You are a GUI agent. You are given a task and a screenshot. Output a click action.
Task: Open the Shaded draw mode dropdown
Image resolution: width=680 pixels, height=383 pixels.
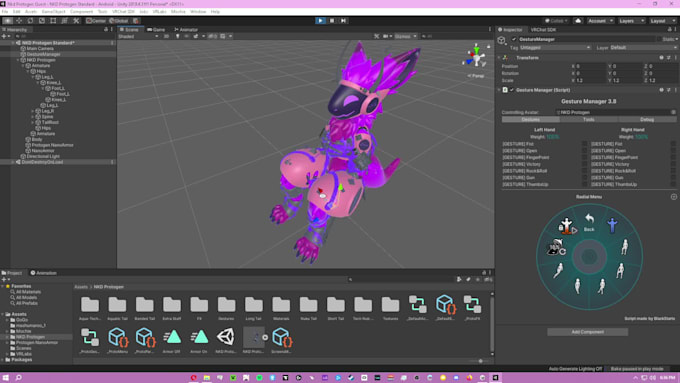(x=138, y=36)
